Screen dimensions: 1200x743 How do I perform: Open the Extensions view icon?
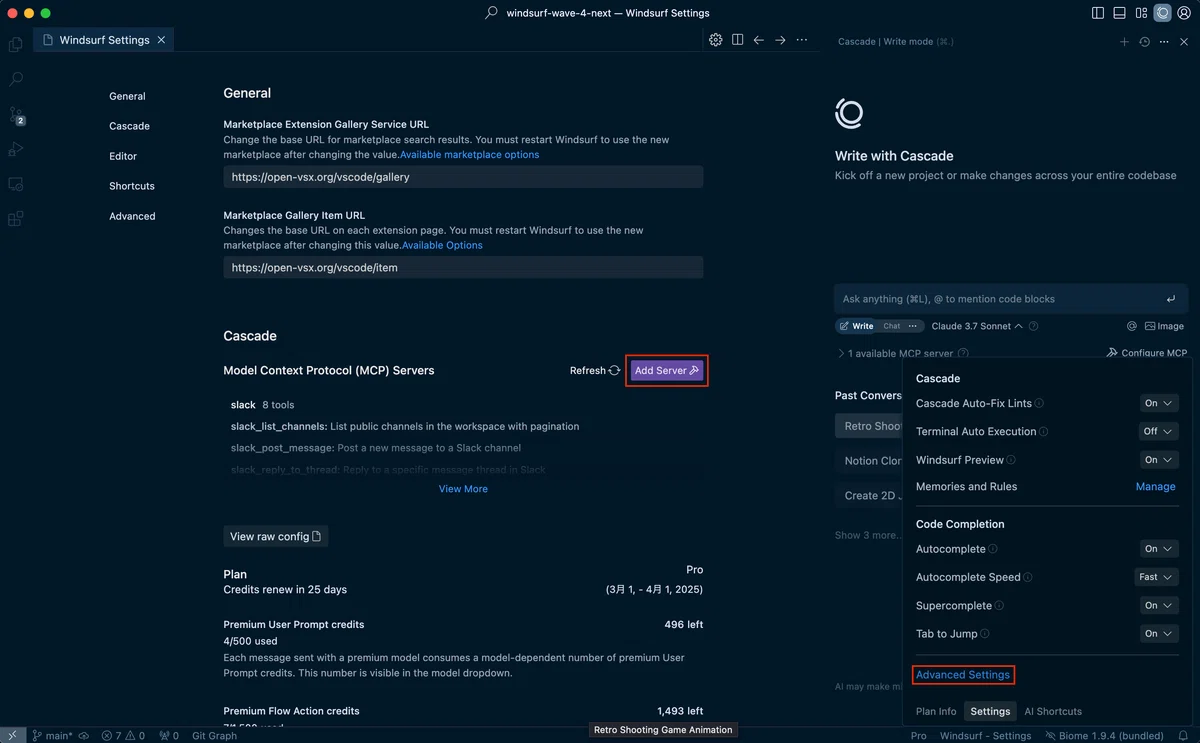(15, 219)
